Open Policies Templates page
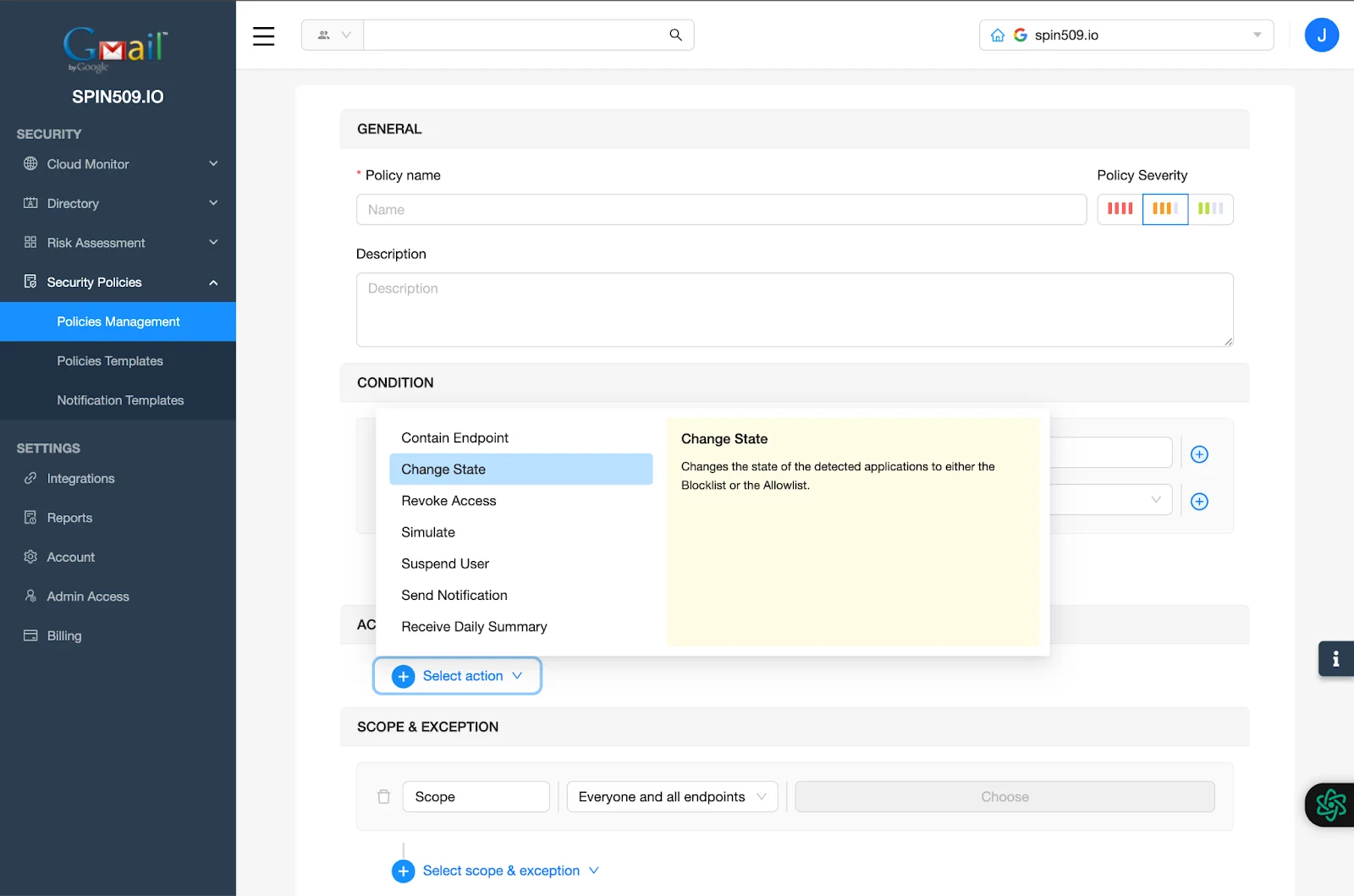The height and width of the screenshot is (896, 1354). (x=109, y=360)
